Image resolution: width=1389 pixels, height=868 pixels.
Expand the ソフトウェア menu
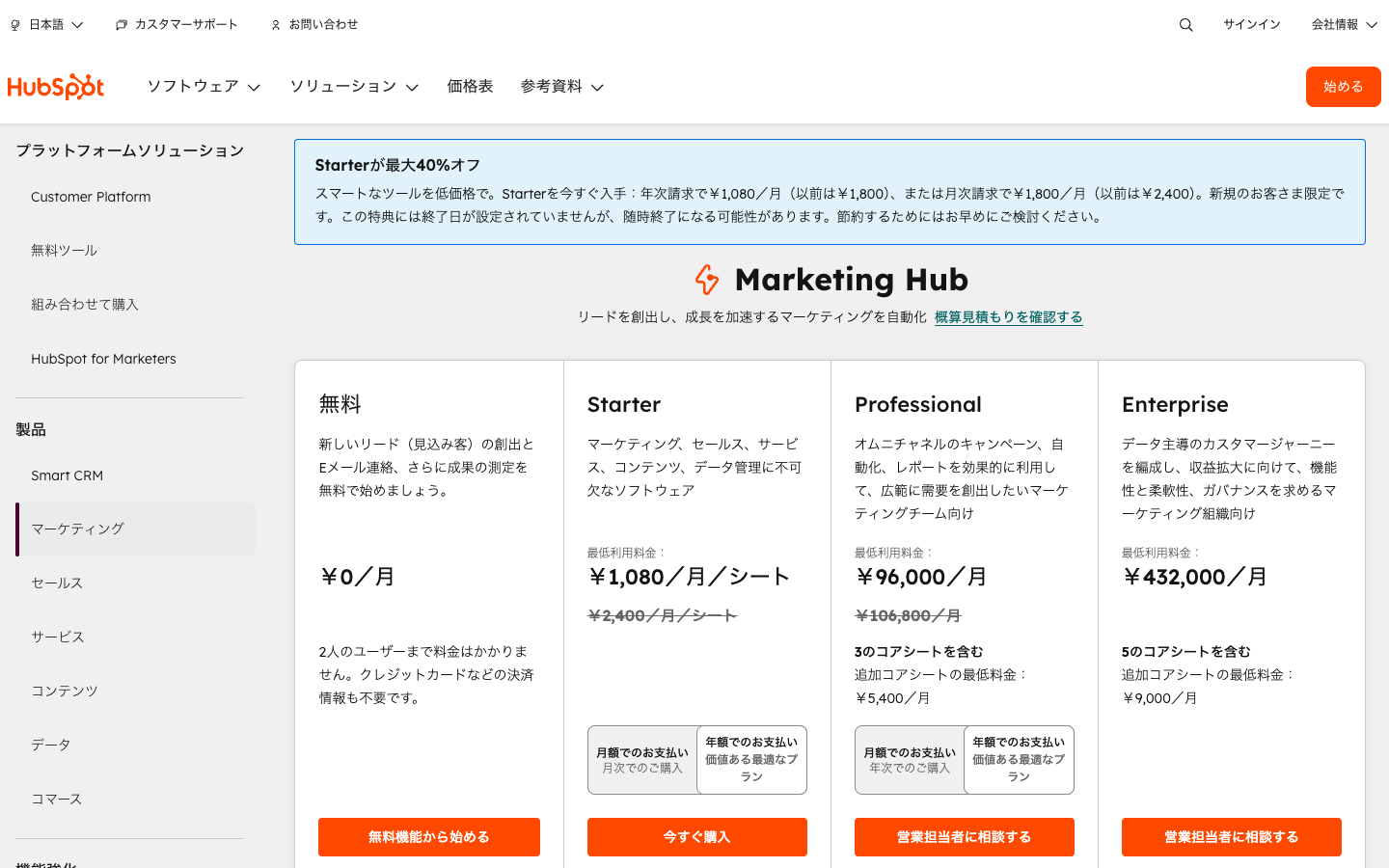coord(203,87)
